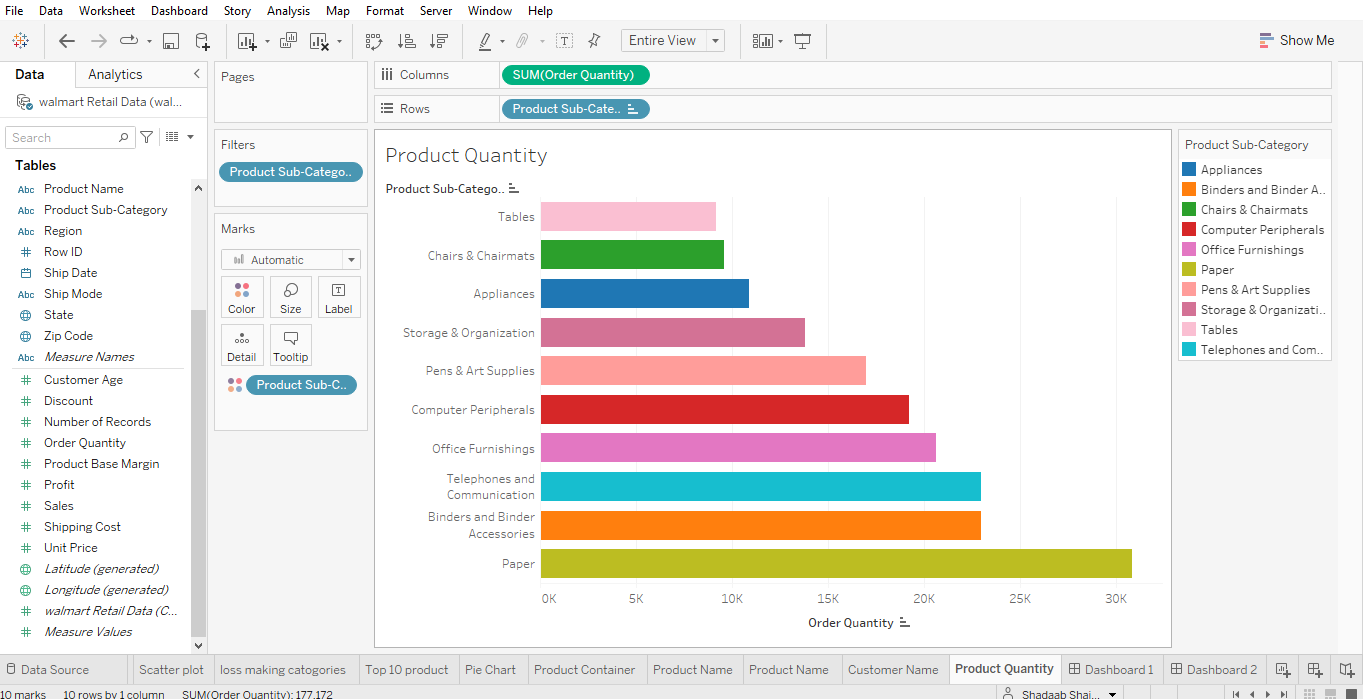
Task: Click the Detail button on Marks card
Action: point(242,345)
